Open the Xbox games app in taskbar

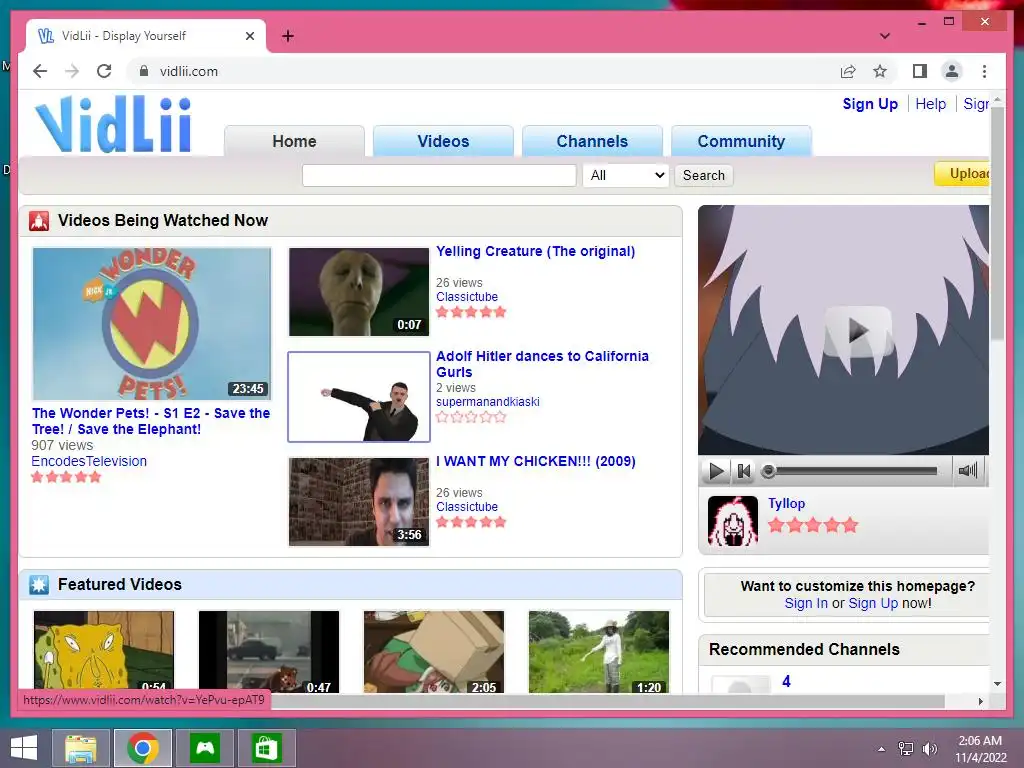[205, 748]
